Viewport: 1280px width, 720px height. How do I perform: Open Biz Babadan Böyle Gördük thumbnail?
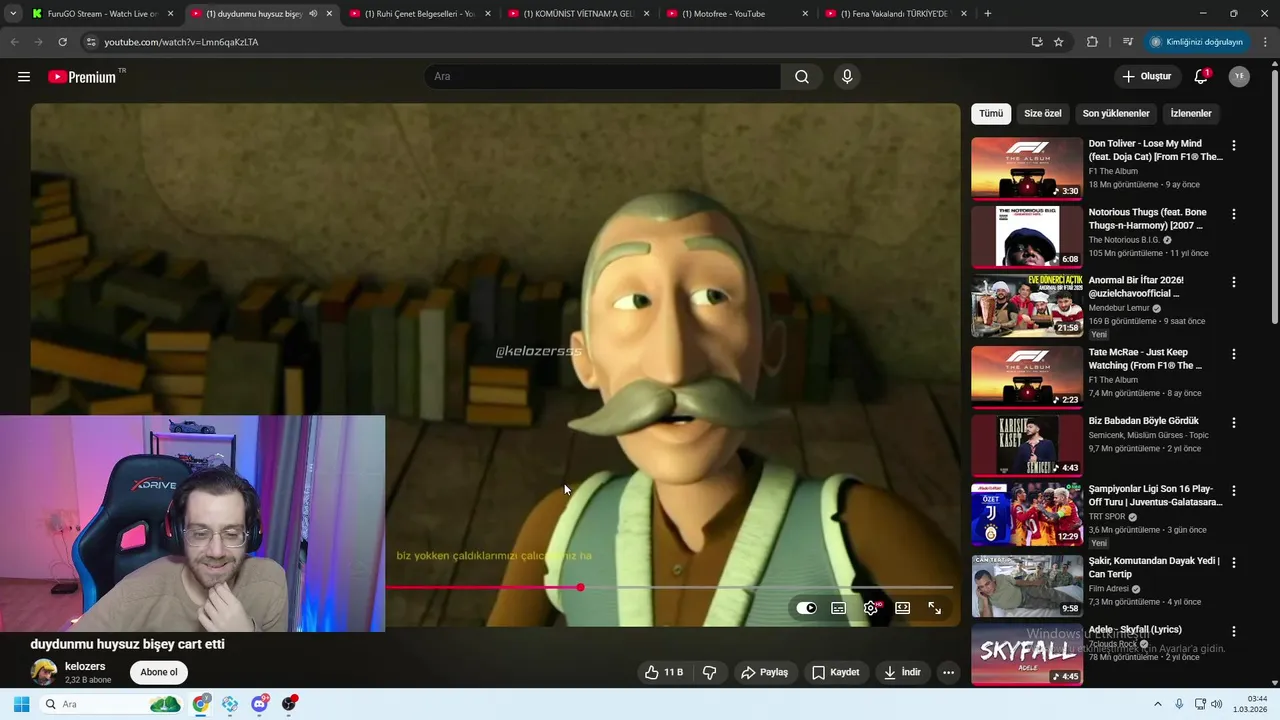point(1027,446)
